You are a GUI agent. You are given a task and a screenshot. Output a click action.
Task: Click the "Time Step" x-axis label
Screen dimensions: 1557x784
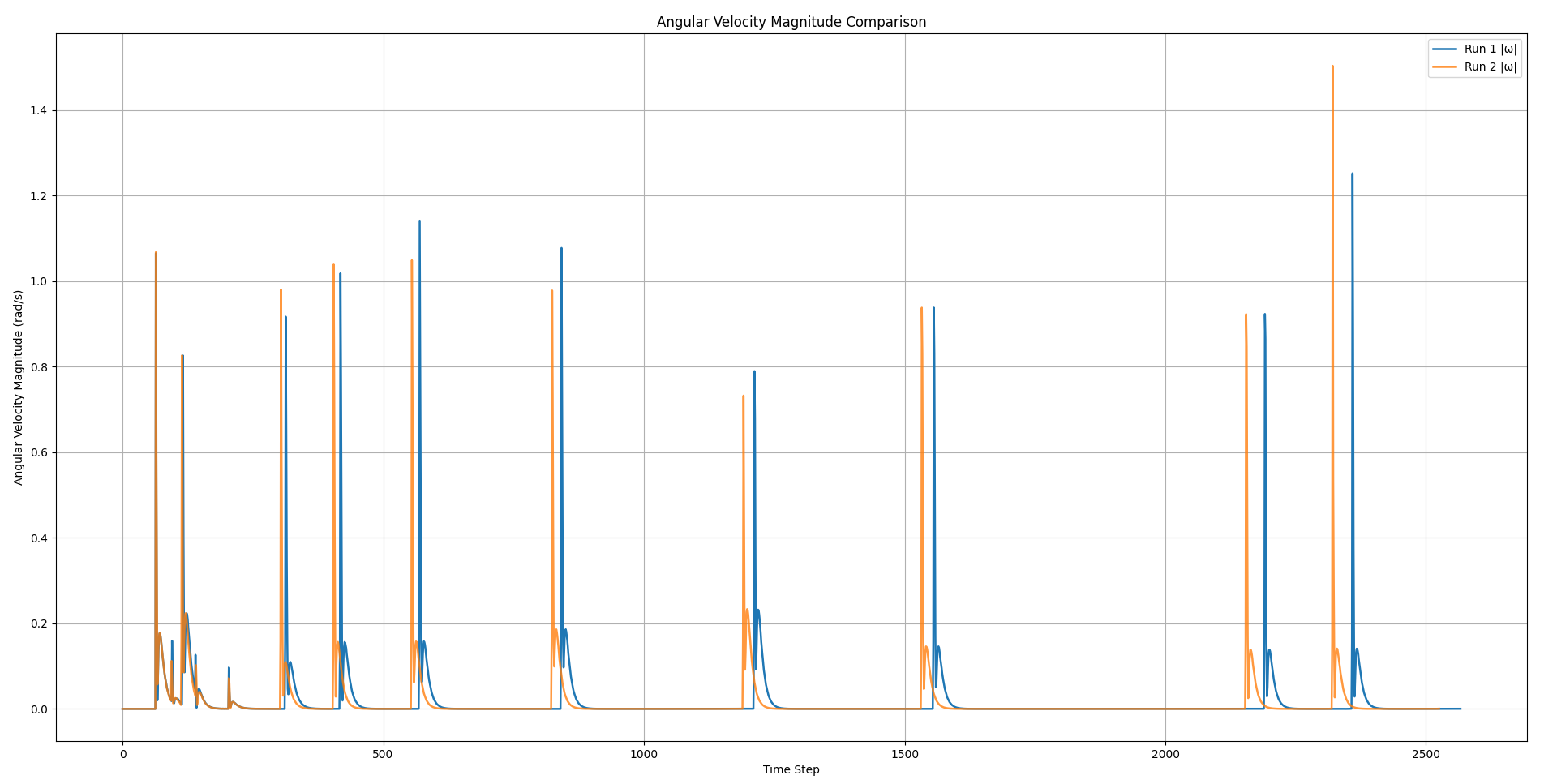(x=791, y=769)
